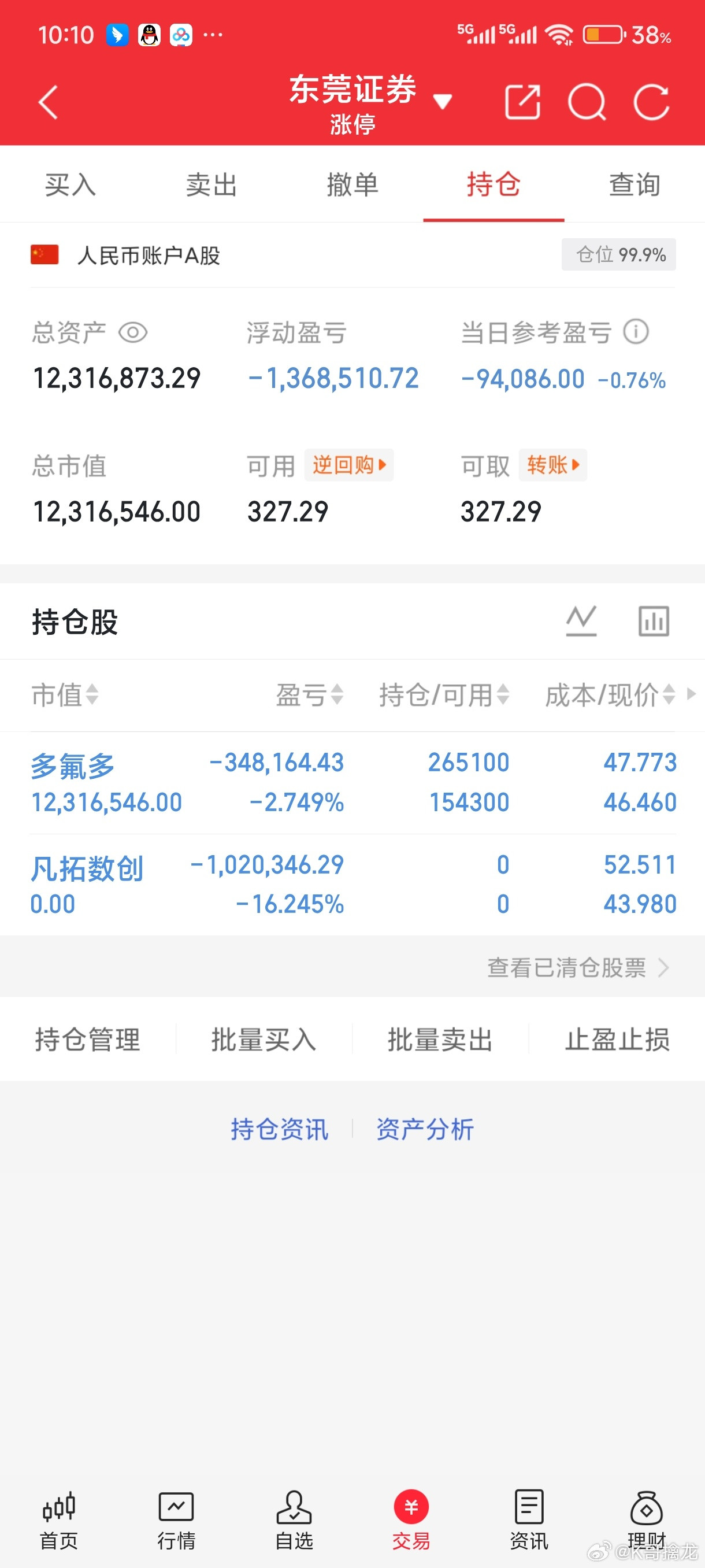Tap the QQ penguin status bar icon
Viewport: 705px width, 1568px height.
149,35
